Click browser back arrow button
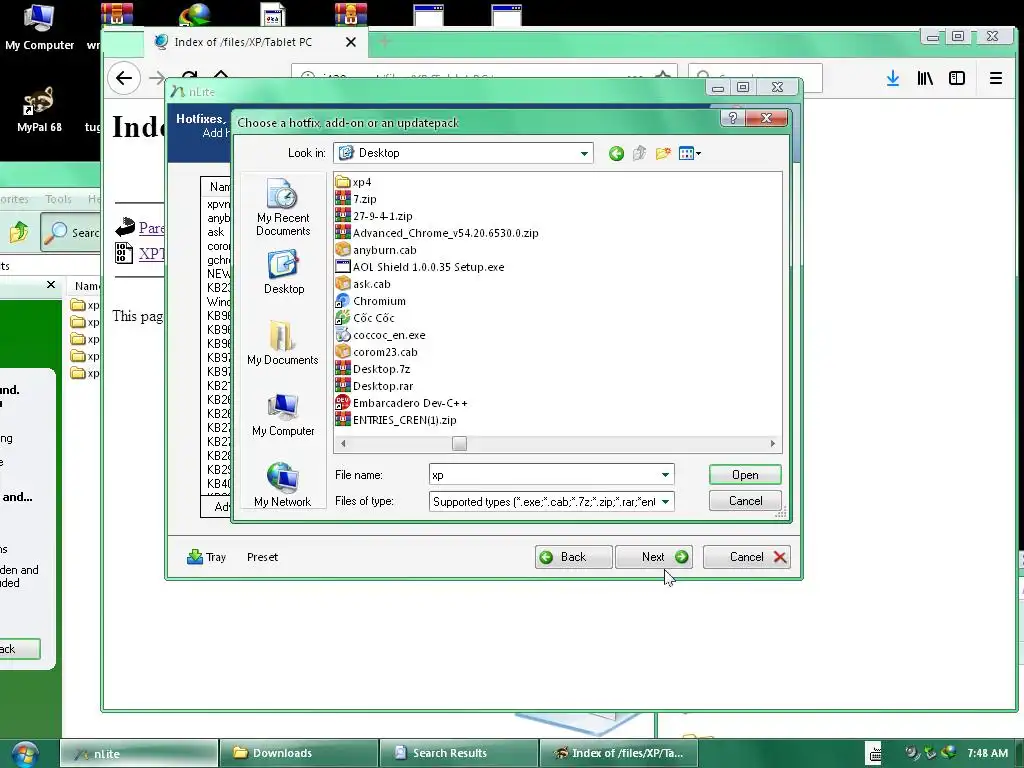Screen dimensions: 1024x768 coord(124,78)
